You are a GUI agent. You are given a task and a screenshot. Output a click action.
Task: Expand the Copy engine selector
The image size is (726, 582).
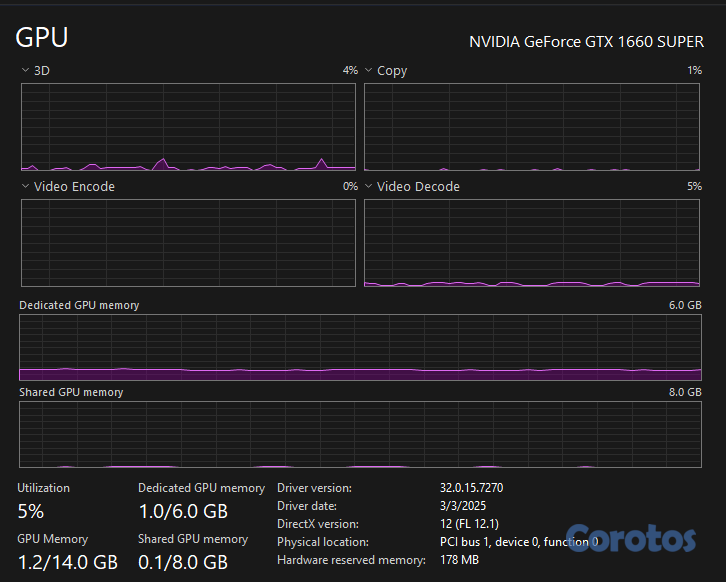[x=368, y=71]
